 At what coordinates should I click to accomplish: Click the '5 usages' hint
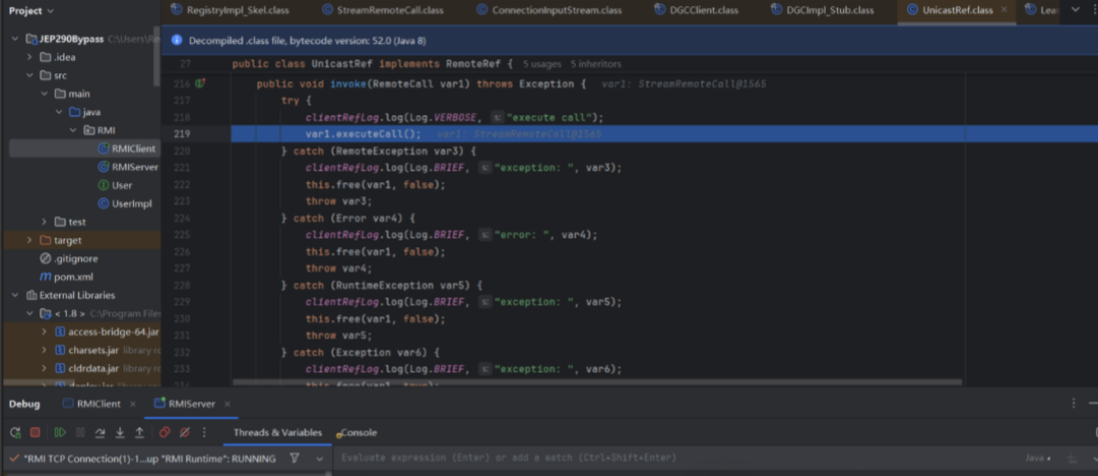pos(542,64)
